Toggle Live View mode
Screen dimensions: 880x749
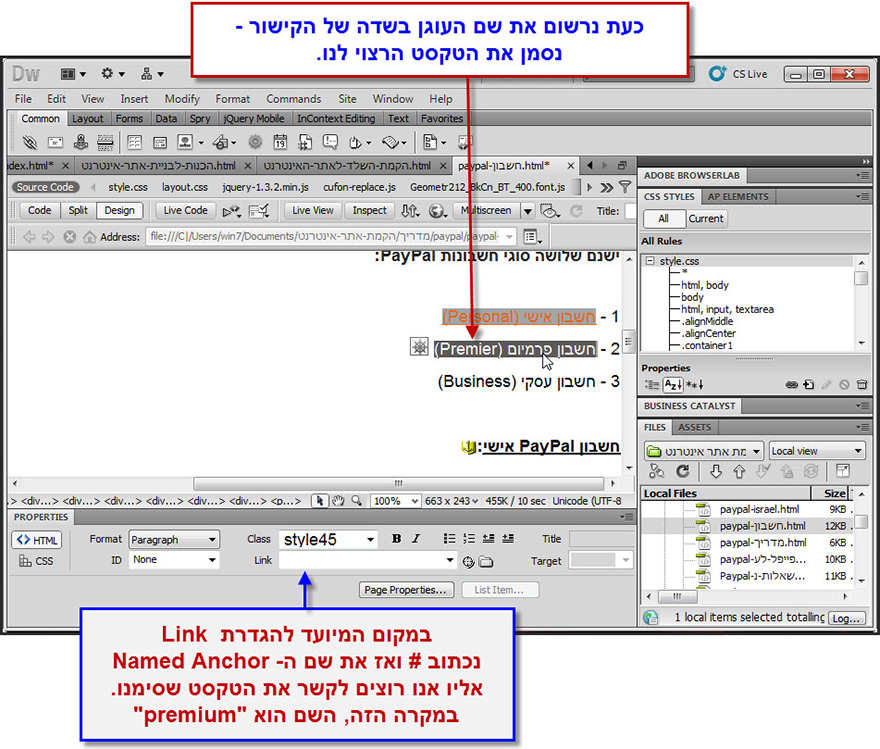313,210
